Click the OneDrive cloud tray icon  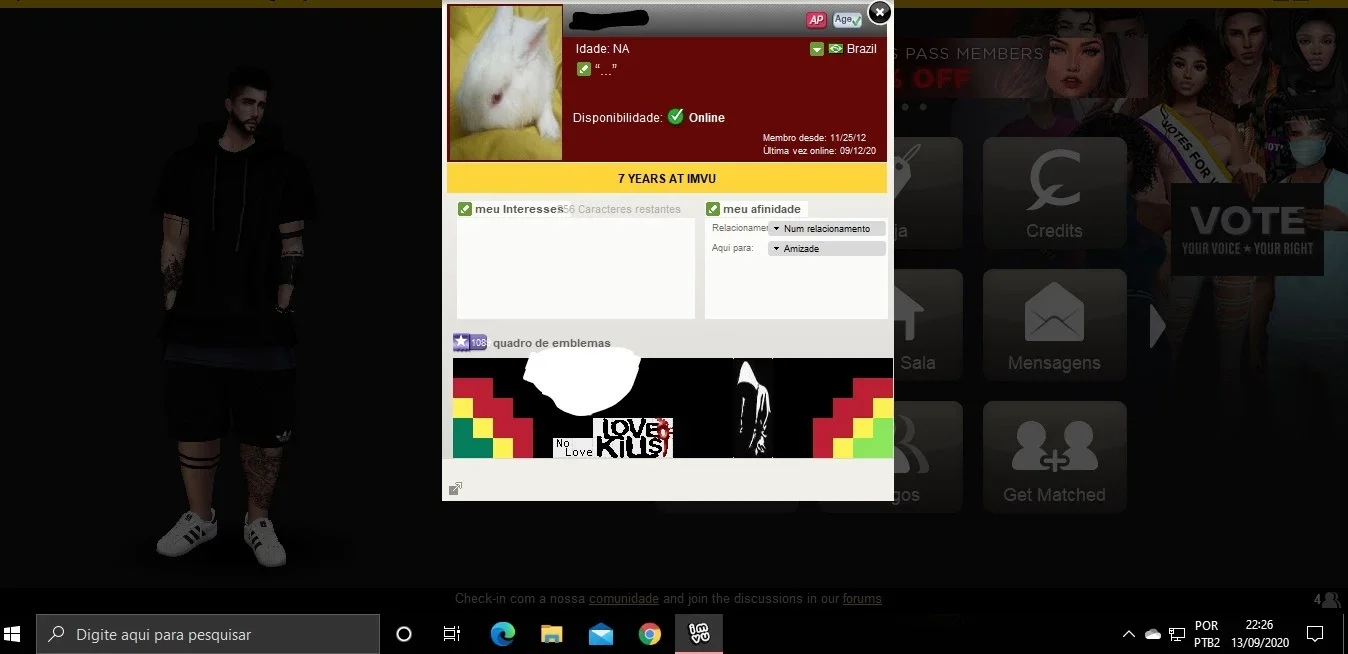pos(1153,634)
